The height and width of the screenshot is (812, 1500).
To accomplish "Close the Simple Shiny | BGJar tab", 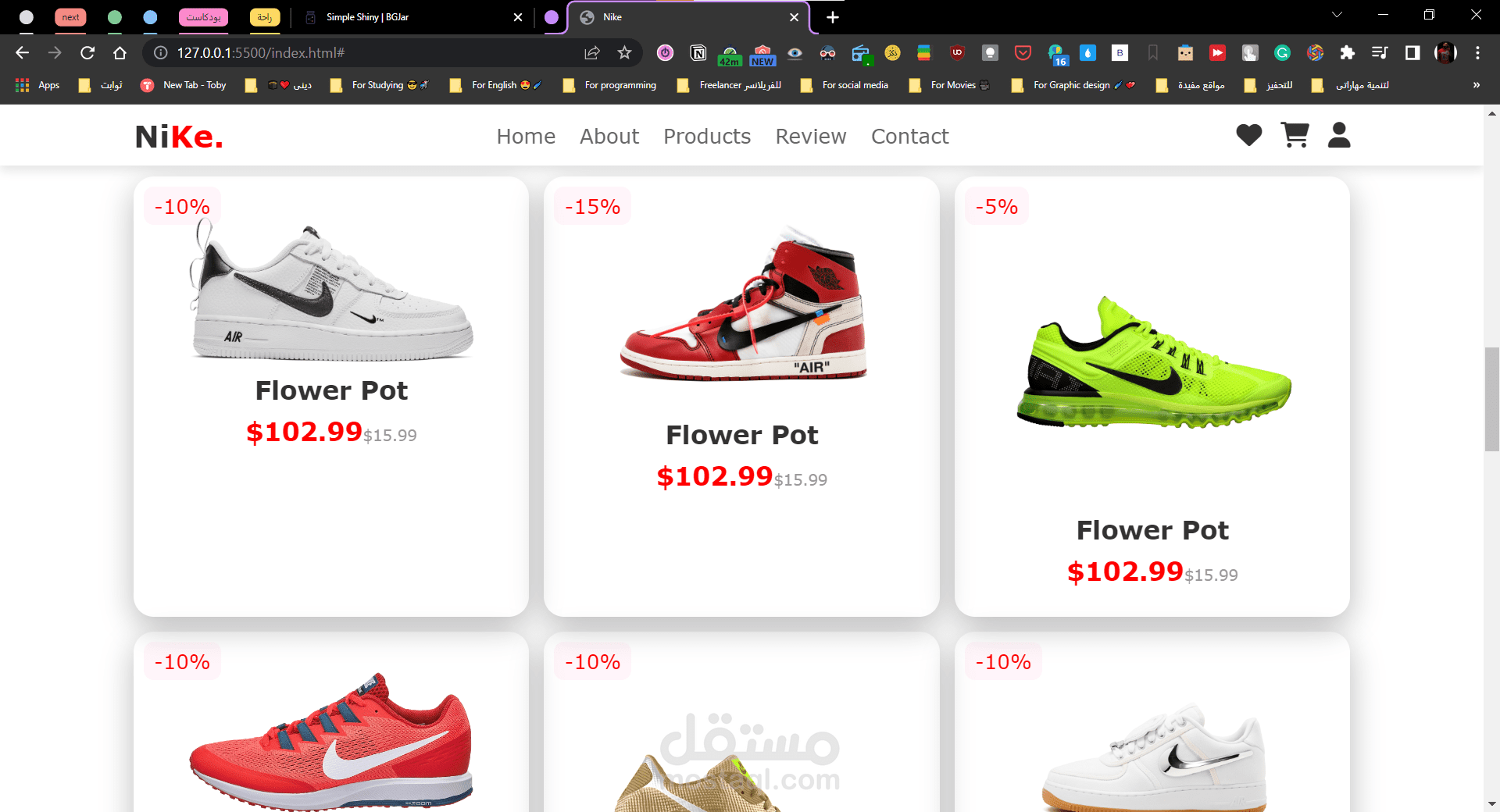I will [x=517, y=17].
